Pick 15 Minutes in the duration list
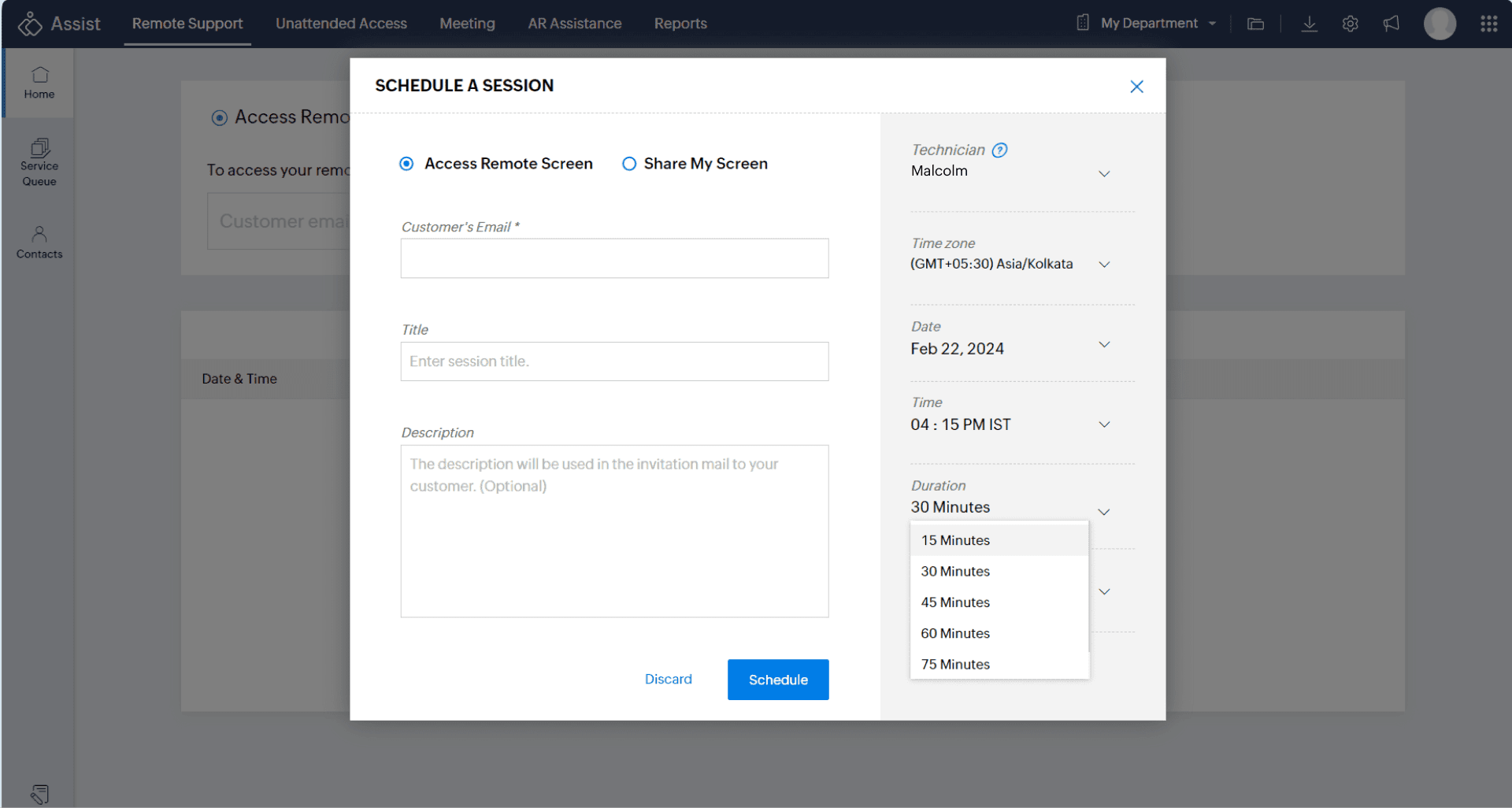This screenshot has height=808, width=1512. [955, 540]
